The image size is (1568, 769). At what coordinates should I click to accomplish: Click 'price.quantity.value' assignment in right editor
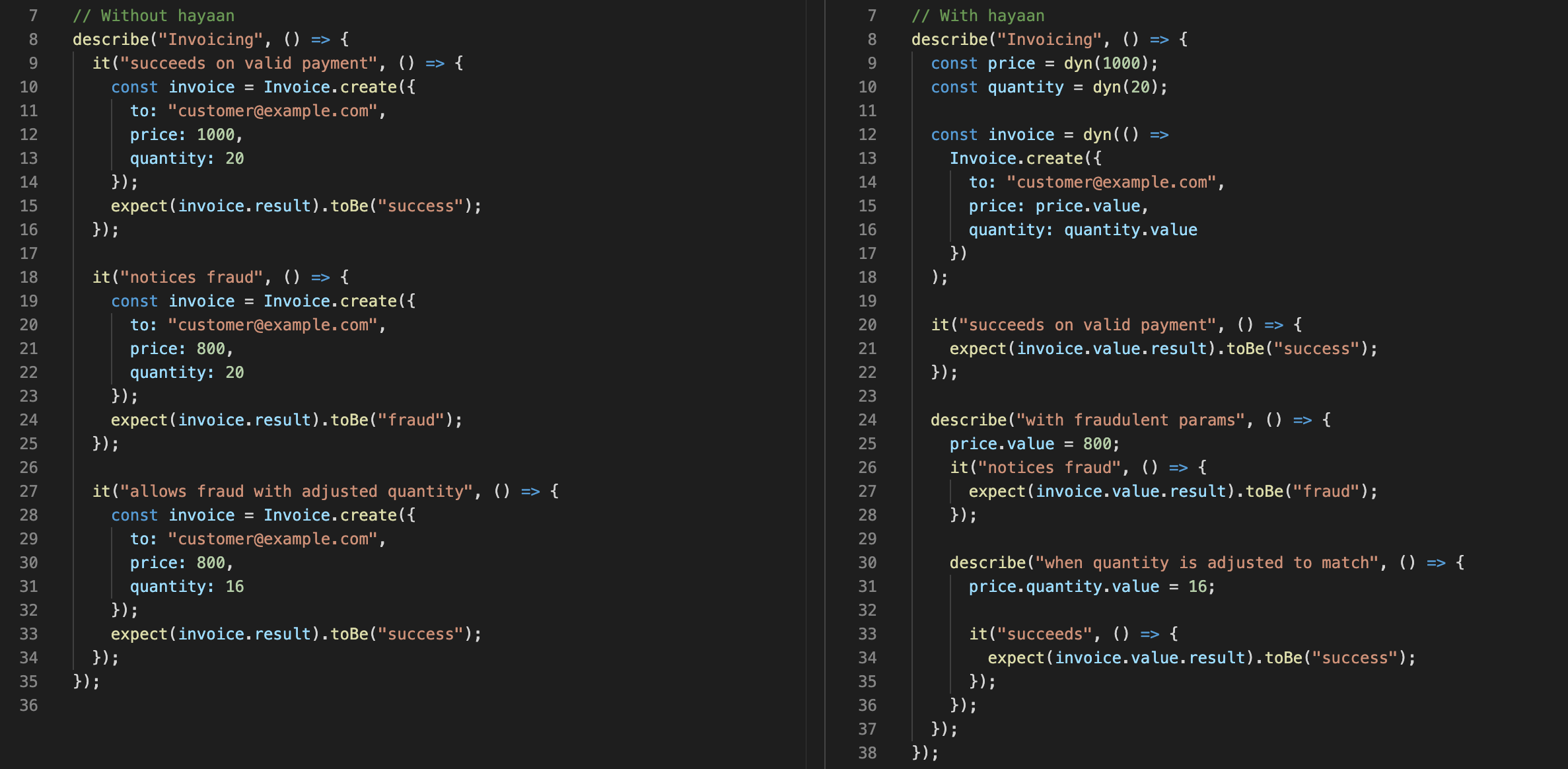pos(1063,587)
